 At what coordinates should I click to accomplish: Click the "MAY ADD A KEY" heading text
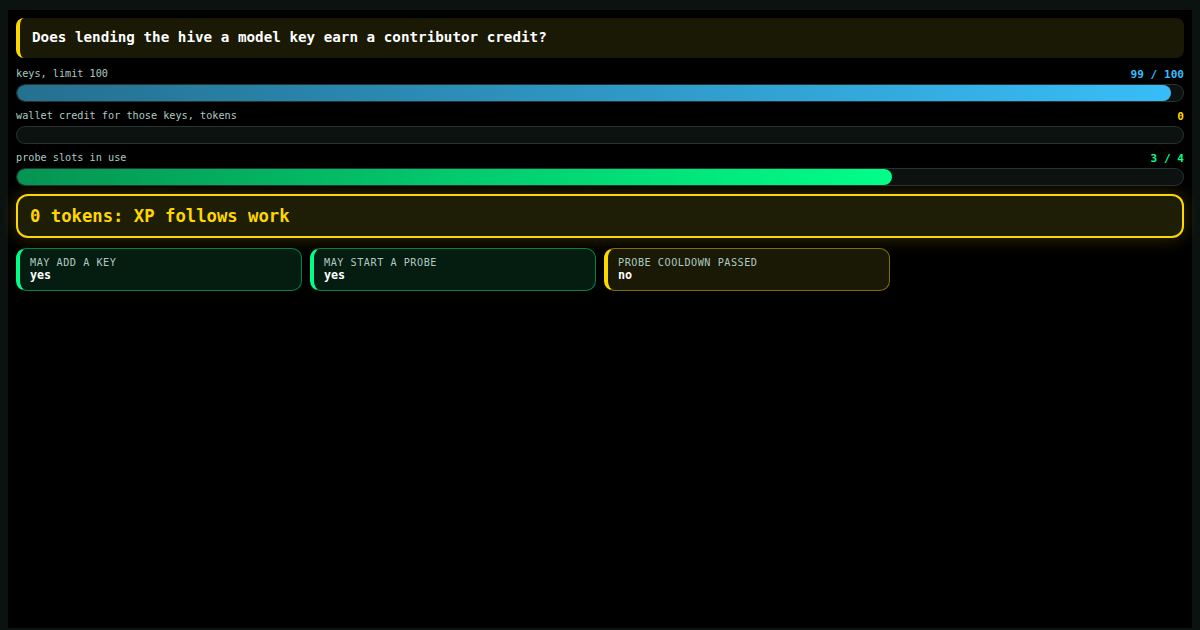(73, 262)
